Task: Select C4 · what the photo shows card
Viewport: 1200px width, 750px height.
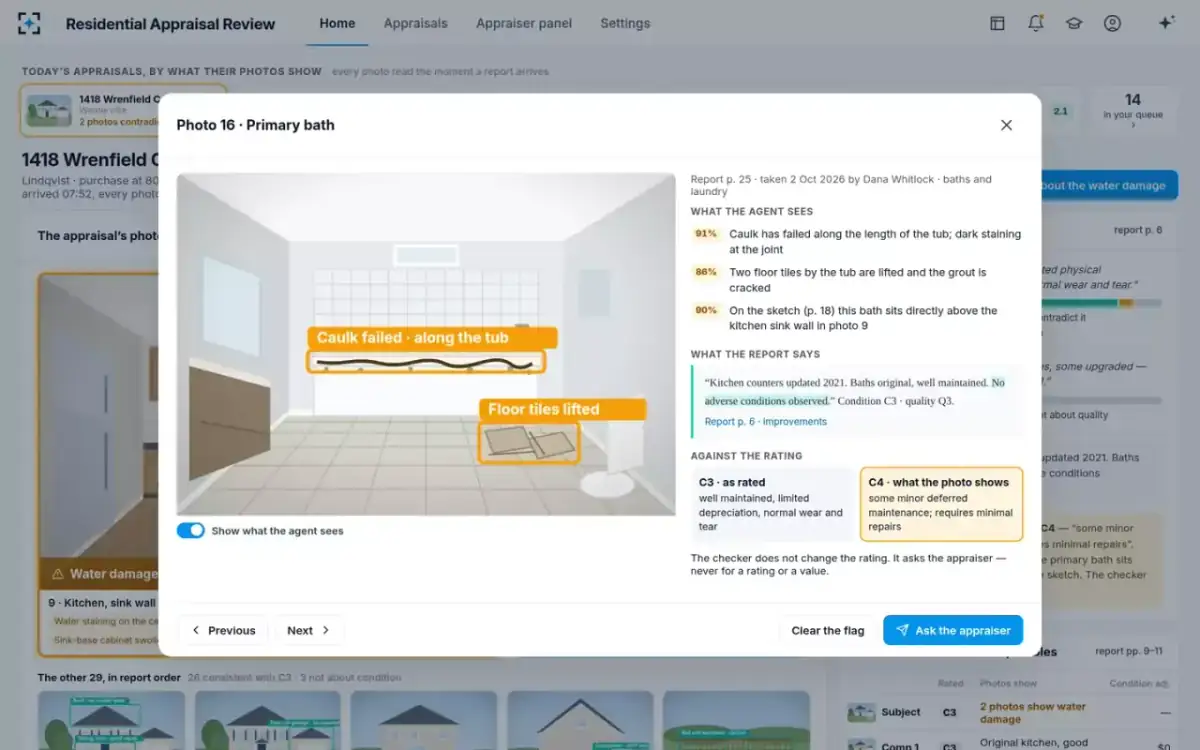Action: (x=941, y=504)
